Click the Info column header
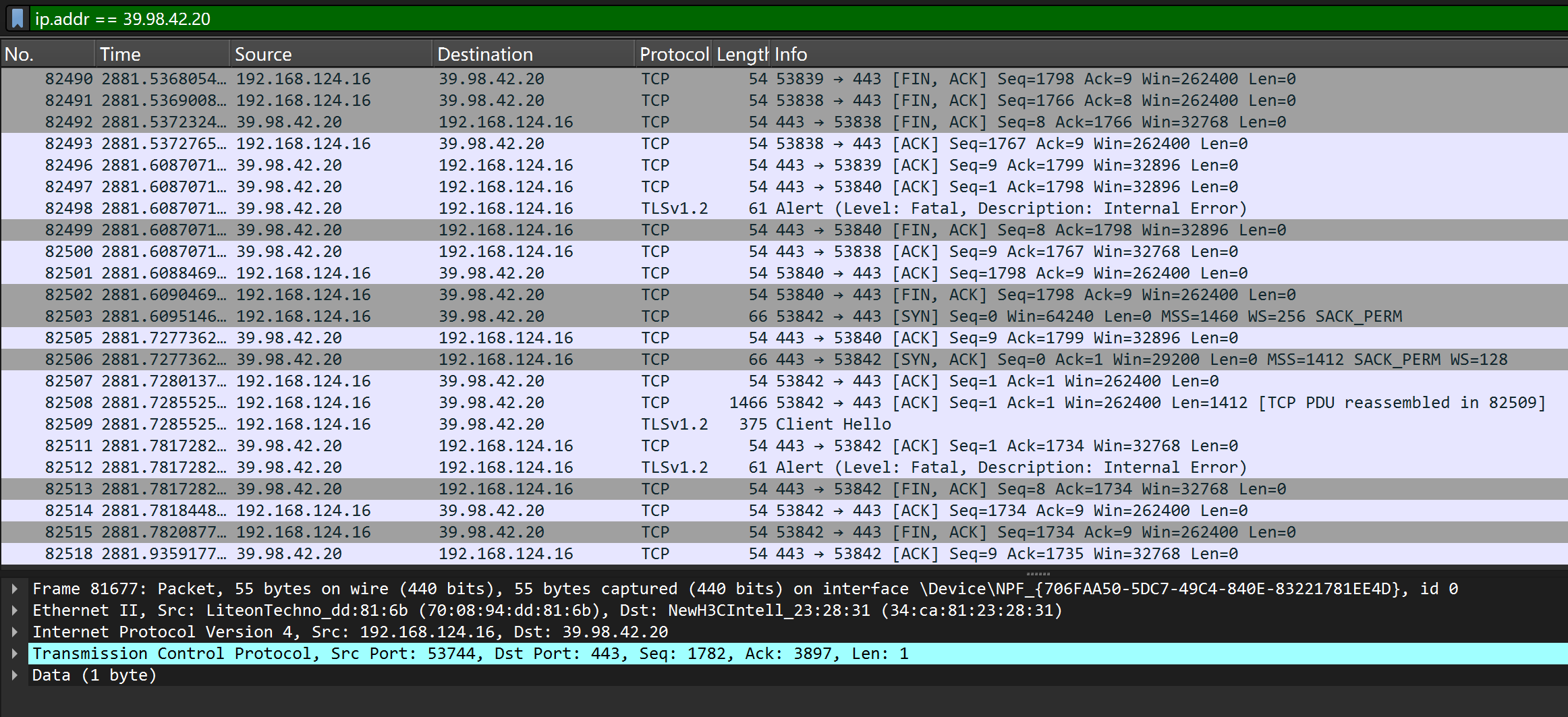The width and height of the screenshot is (1568, 717). [1147, 54]
